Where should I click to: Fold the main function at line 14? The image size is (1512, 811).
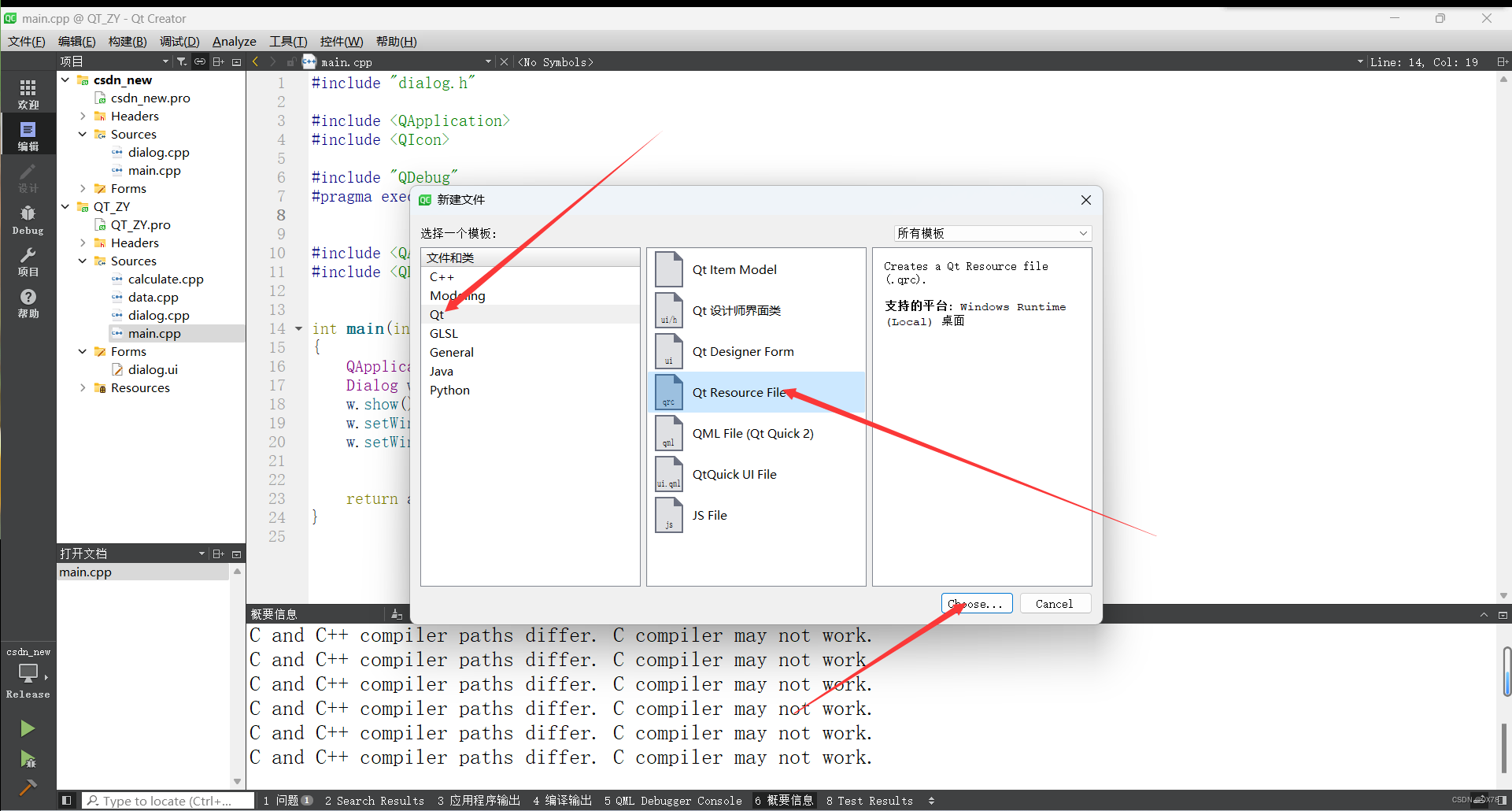click(299, 328)
